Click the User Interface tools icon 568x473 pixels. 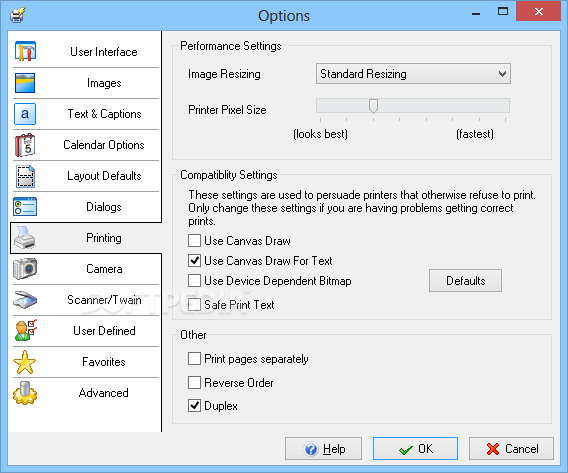pos(25,51)
